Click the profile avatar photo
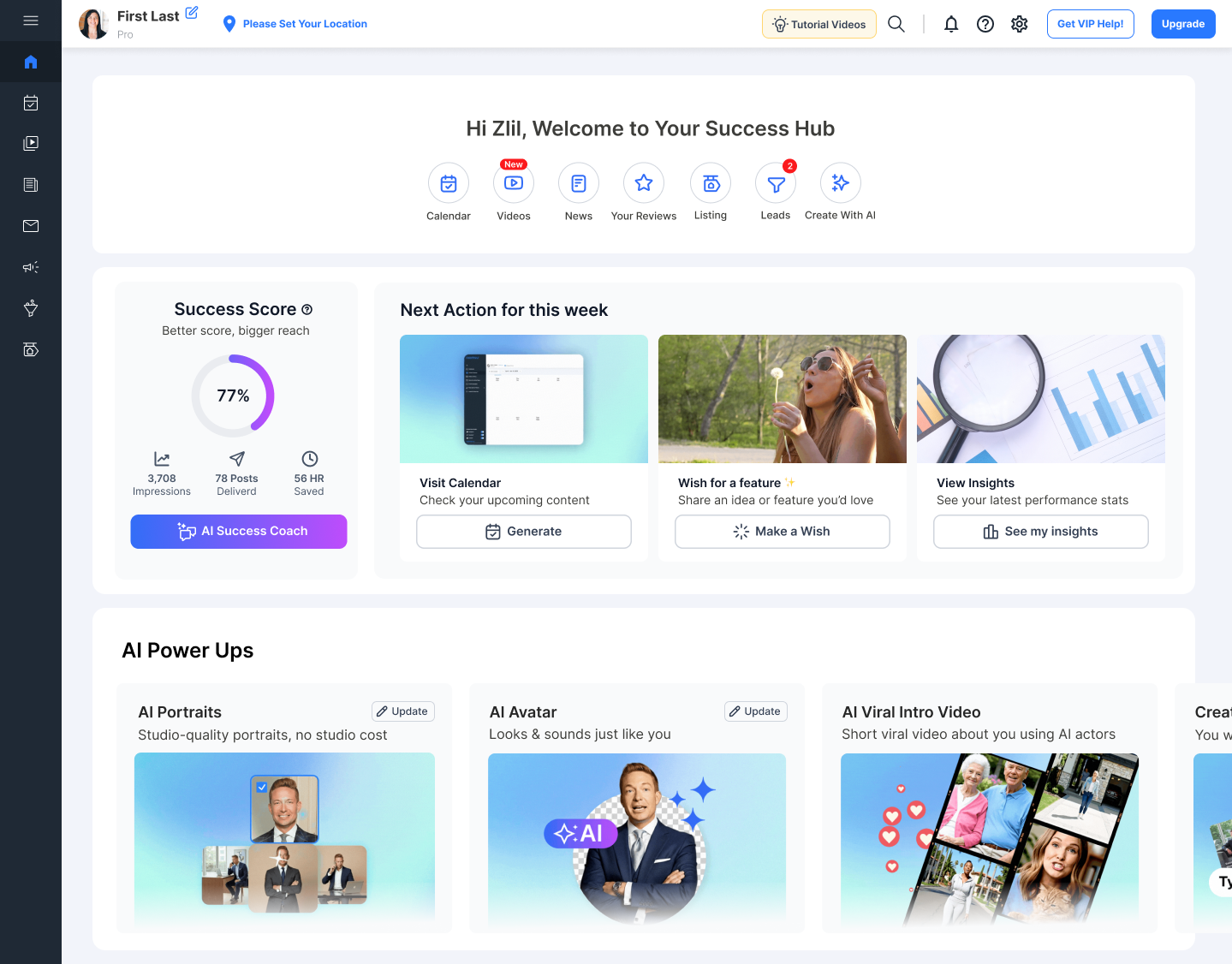This screenshot has height=964, width=1232. [x=93, y=24]
